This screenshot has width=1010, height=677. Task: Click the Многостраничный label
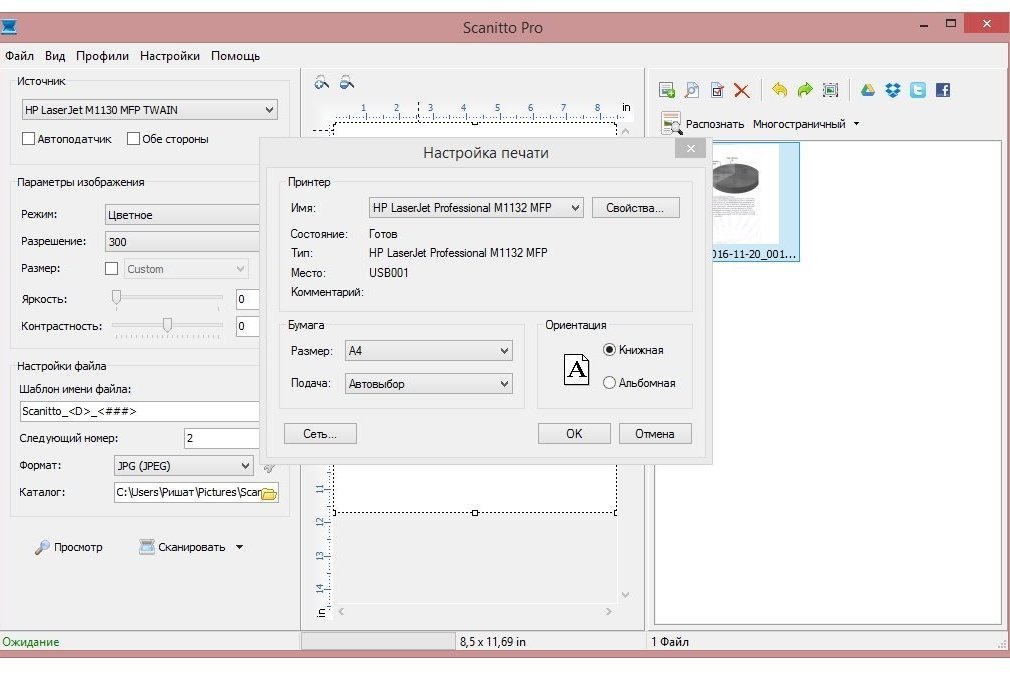pos(799,124)
